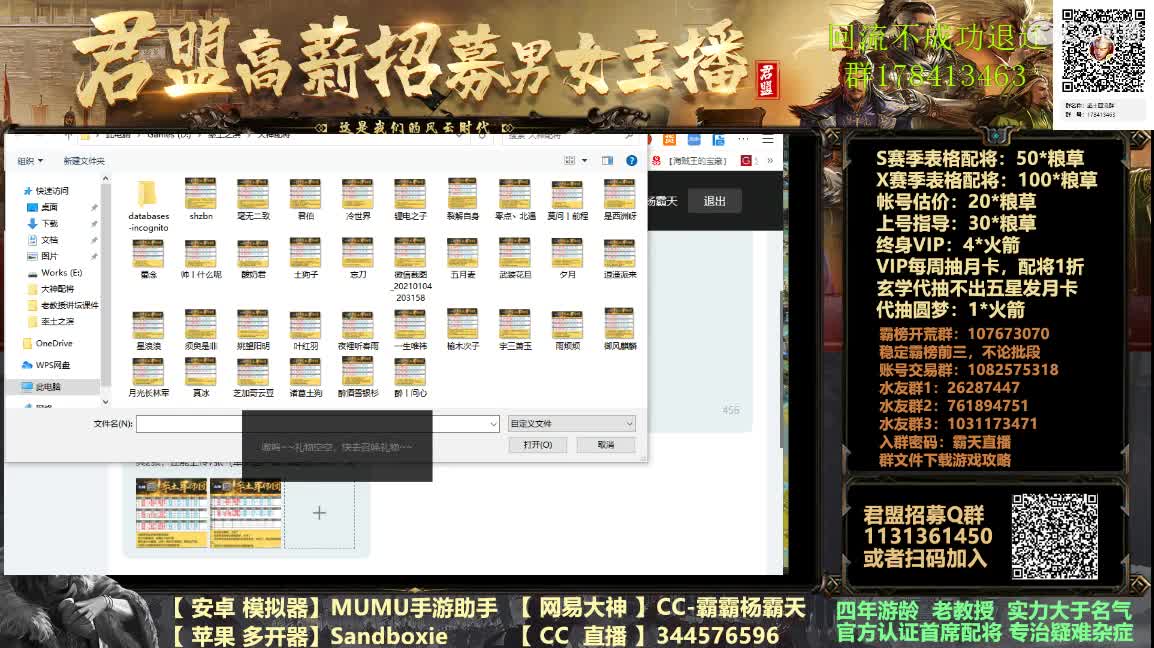Change view layout icon in file dialog
The height and width of the screenshot is (648, 1154).
569,161
